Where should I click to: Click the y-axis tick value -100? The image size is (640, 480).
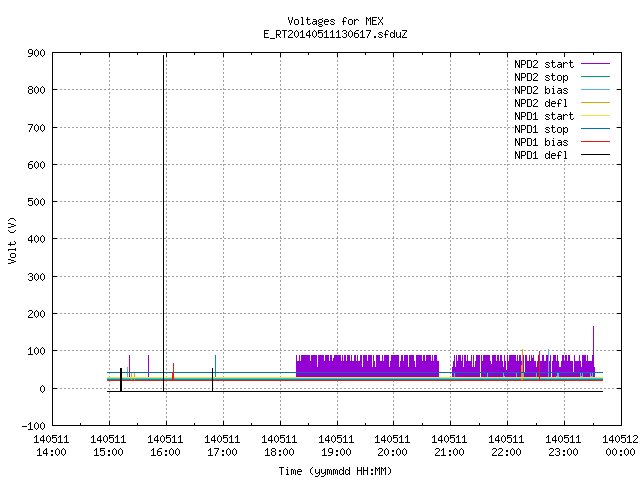click(x=33, y=426)
